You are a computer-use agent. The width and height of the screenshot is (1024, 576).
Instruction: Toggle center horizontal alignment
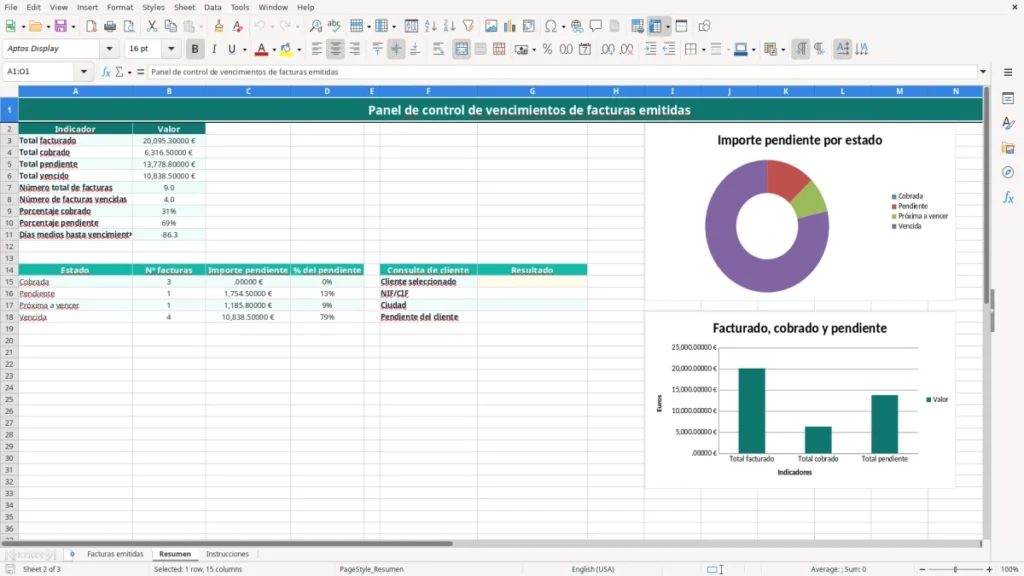336,49
